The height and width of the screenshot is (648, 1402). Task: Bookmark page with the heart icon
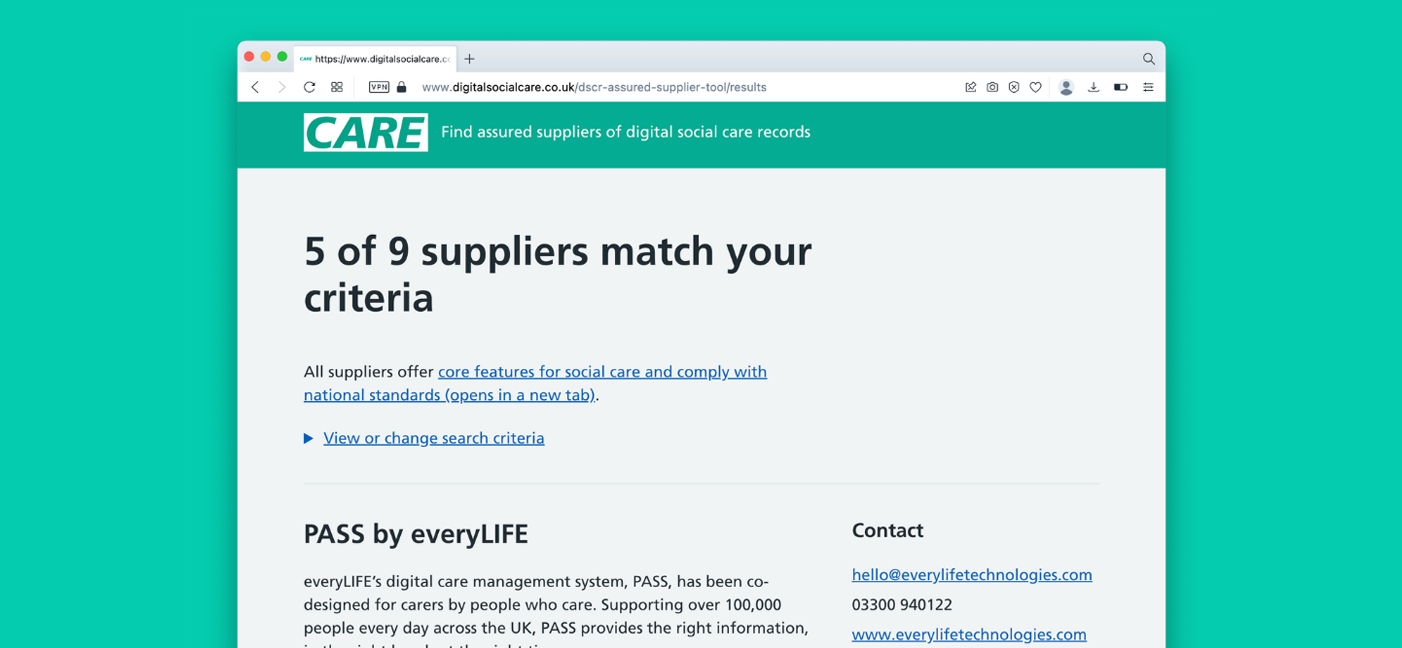click(x=1036, y=87)
